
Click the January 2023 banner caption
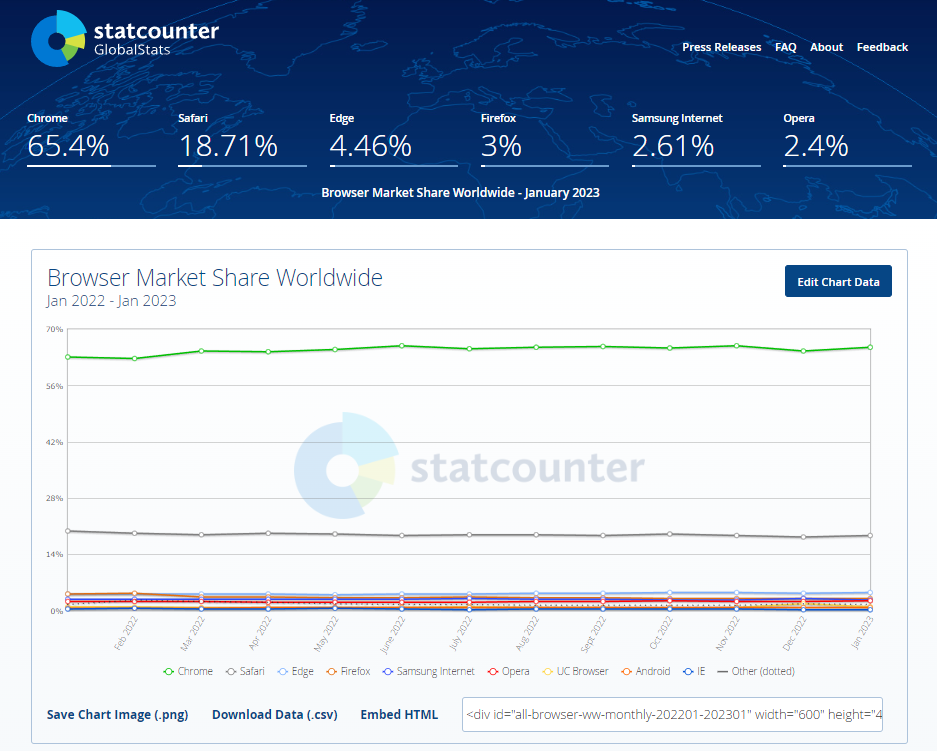point(460,192)
